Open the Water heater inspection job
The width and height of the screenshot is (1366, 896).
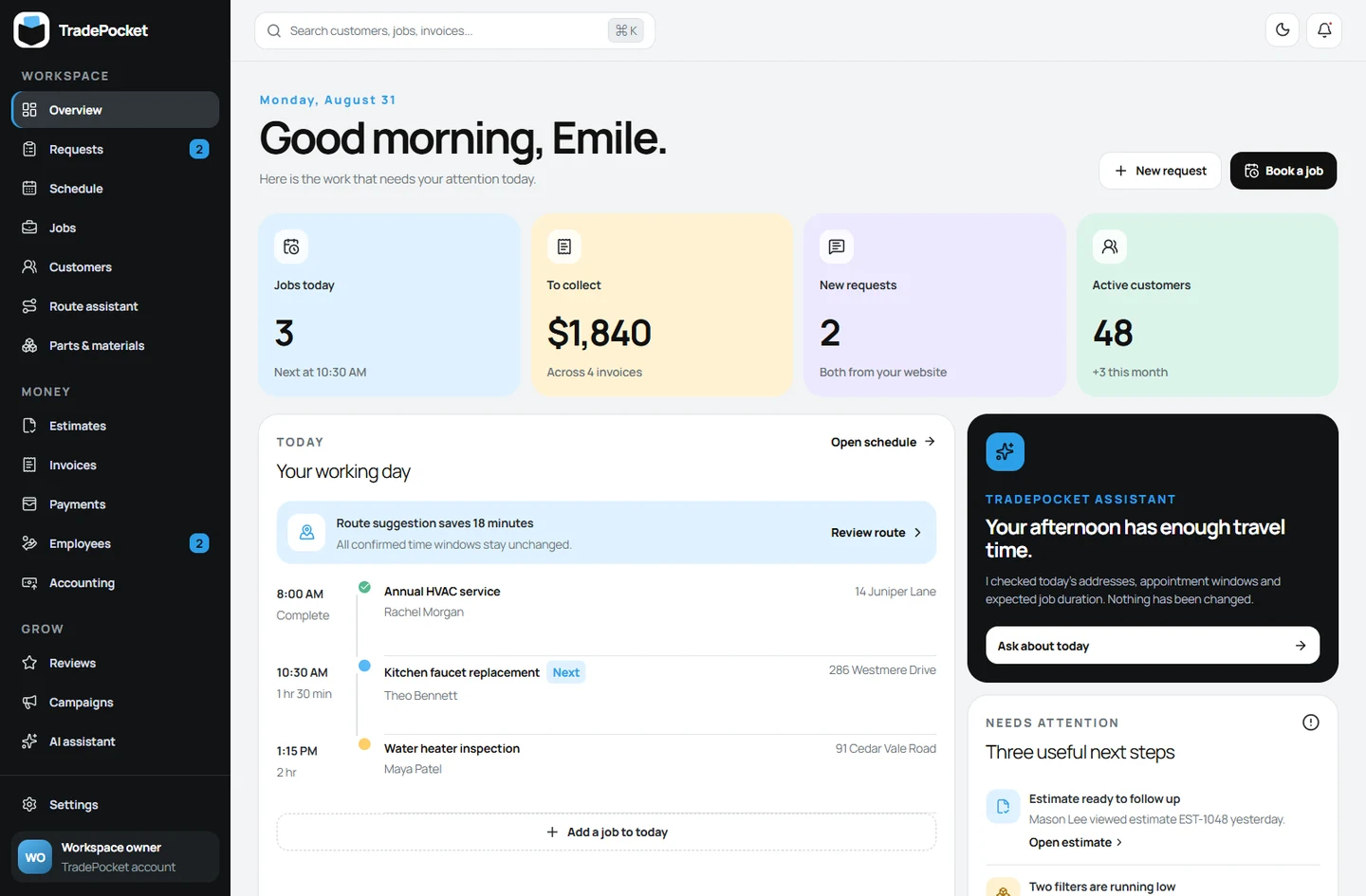click(x=452, y=749)
